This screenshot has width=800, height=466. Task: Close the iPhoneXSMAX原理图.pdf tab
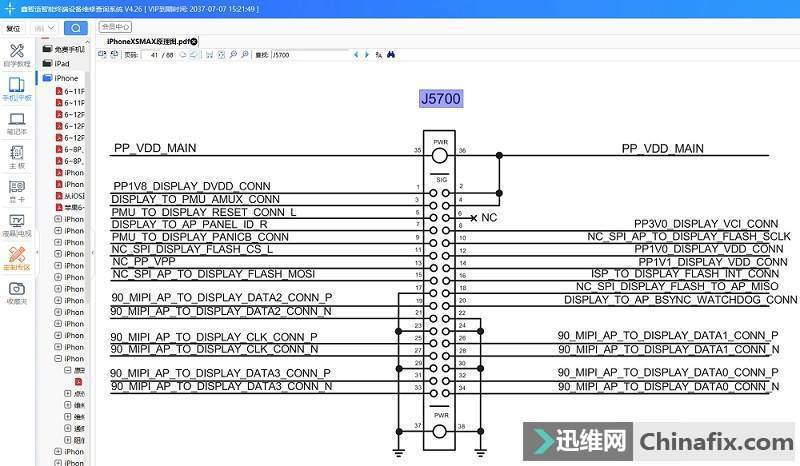(193, 41)
